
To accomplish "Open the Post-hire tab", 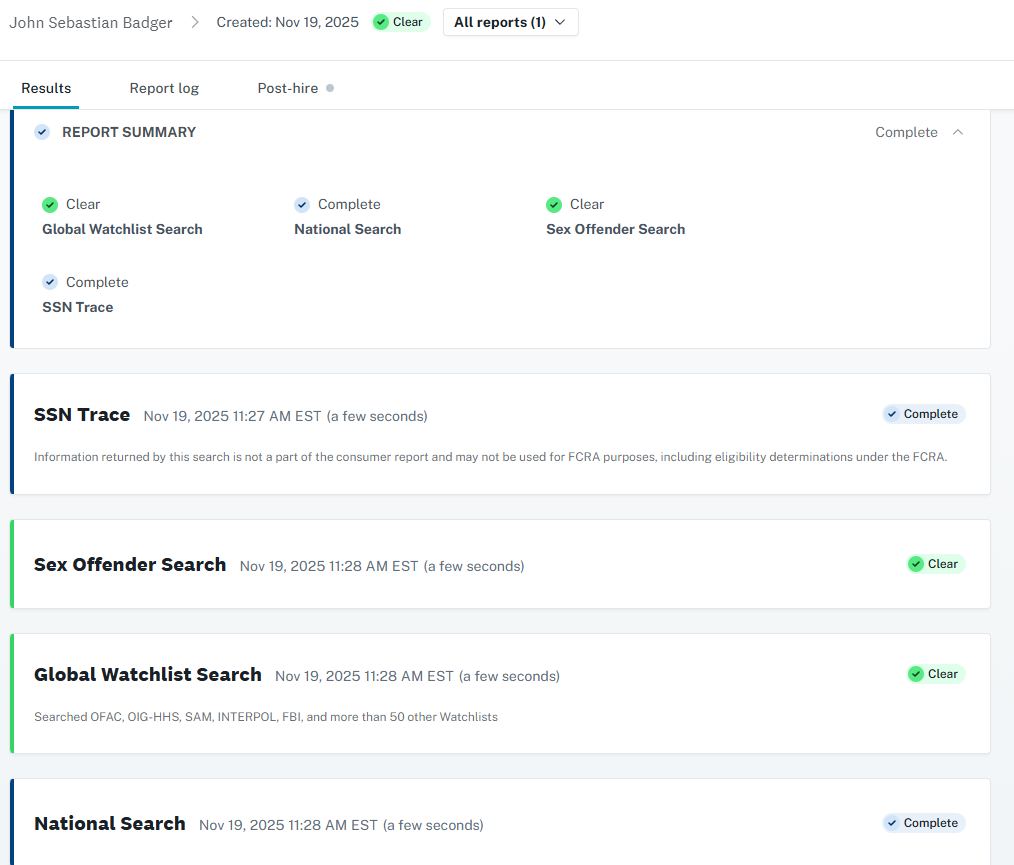I will pos(287,88).
